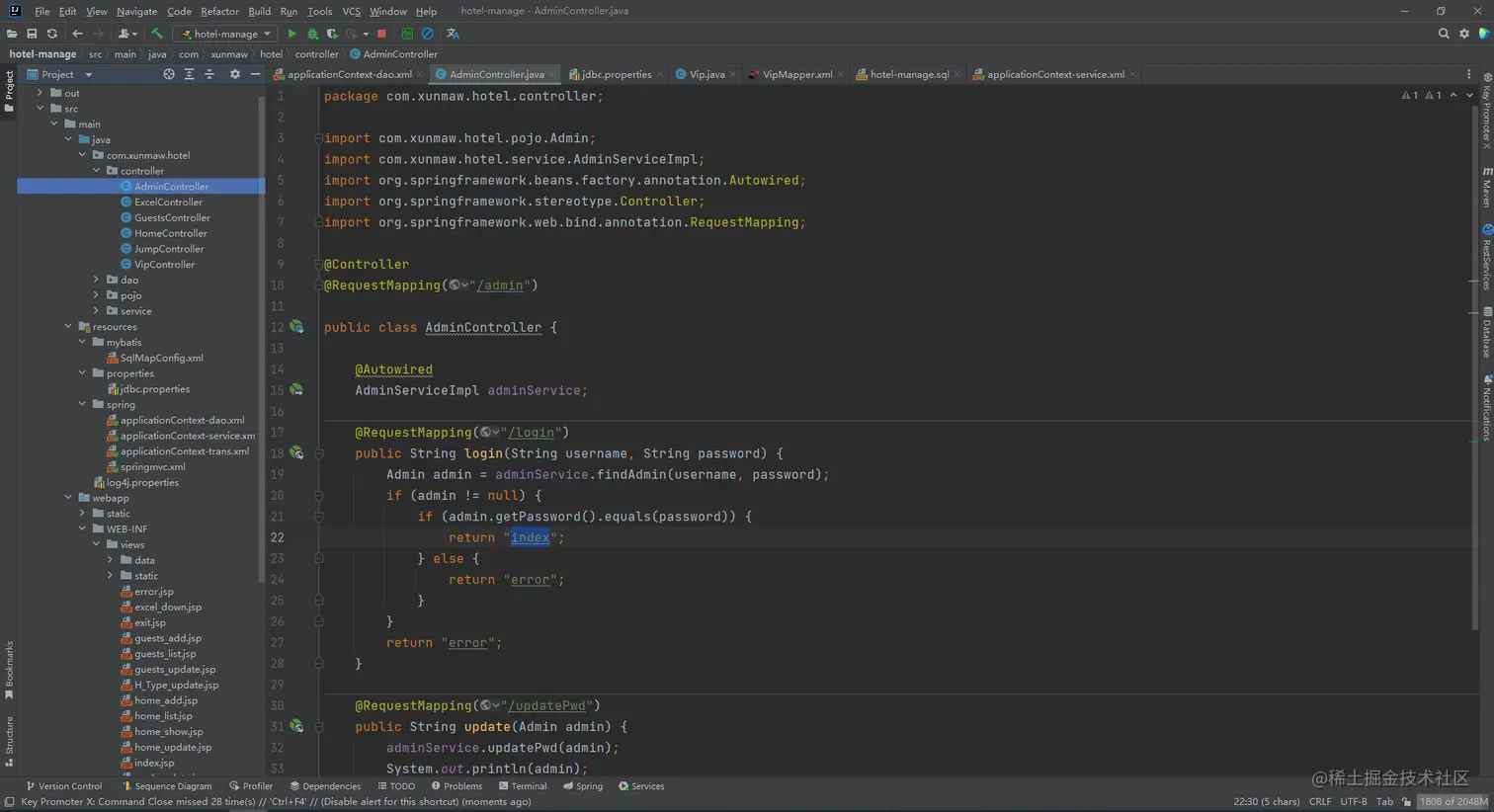The height and width of the screenshot is (812, 1494).
Task: Click the Reload from disk icon
Action: pyautogui.click(x=51, y=34)
